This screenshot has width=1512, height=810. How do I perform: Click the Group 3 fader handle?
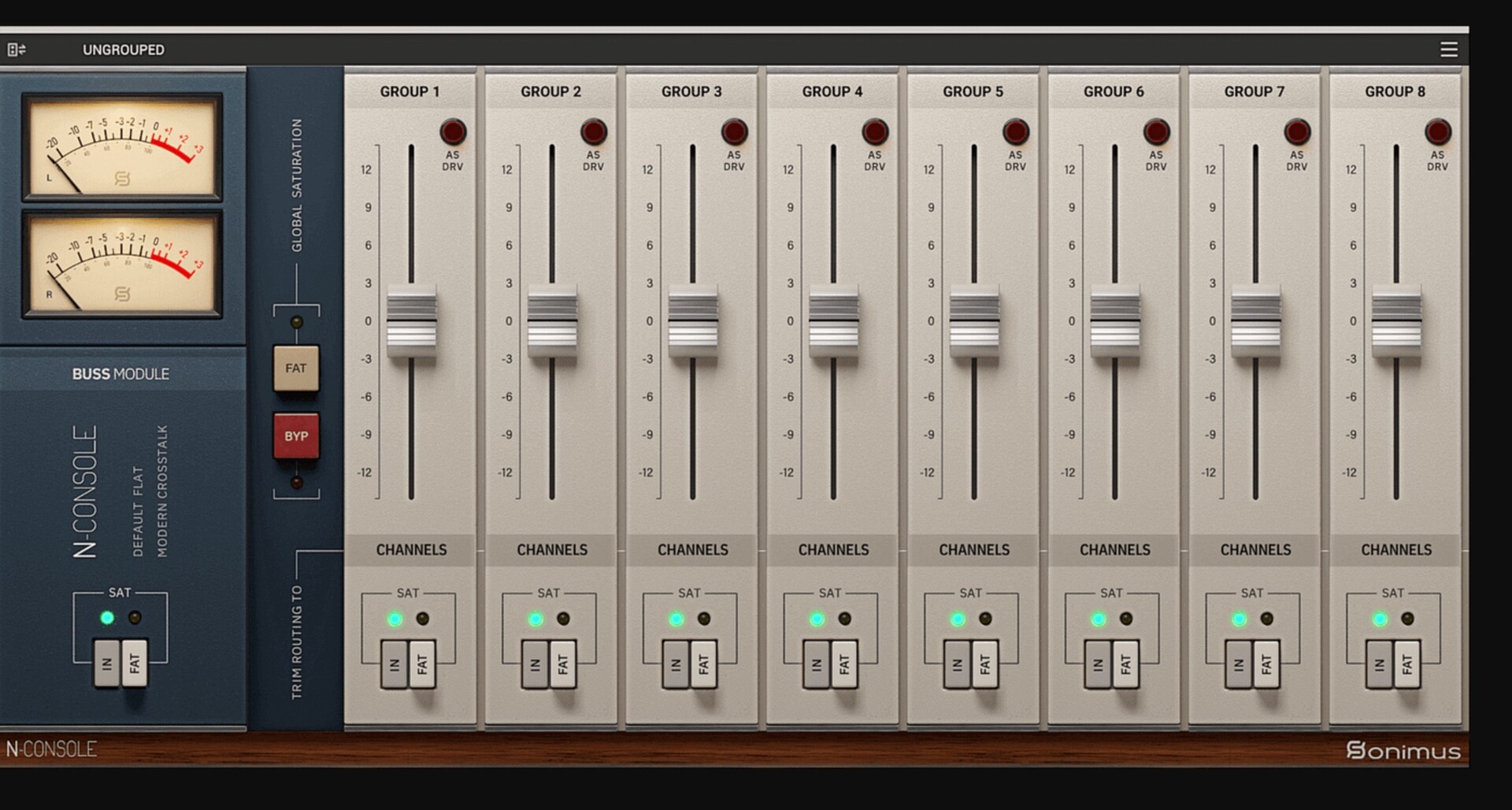pos(693,321)
